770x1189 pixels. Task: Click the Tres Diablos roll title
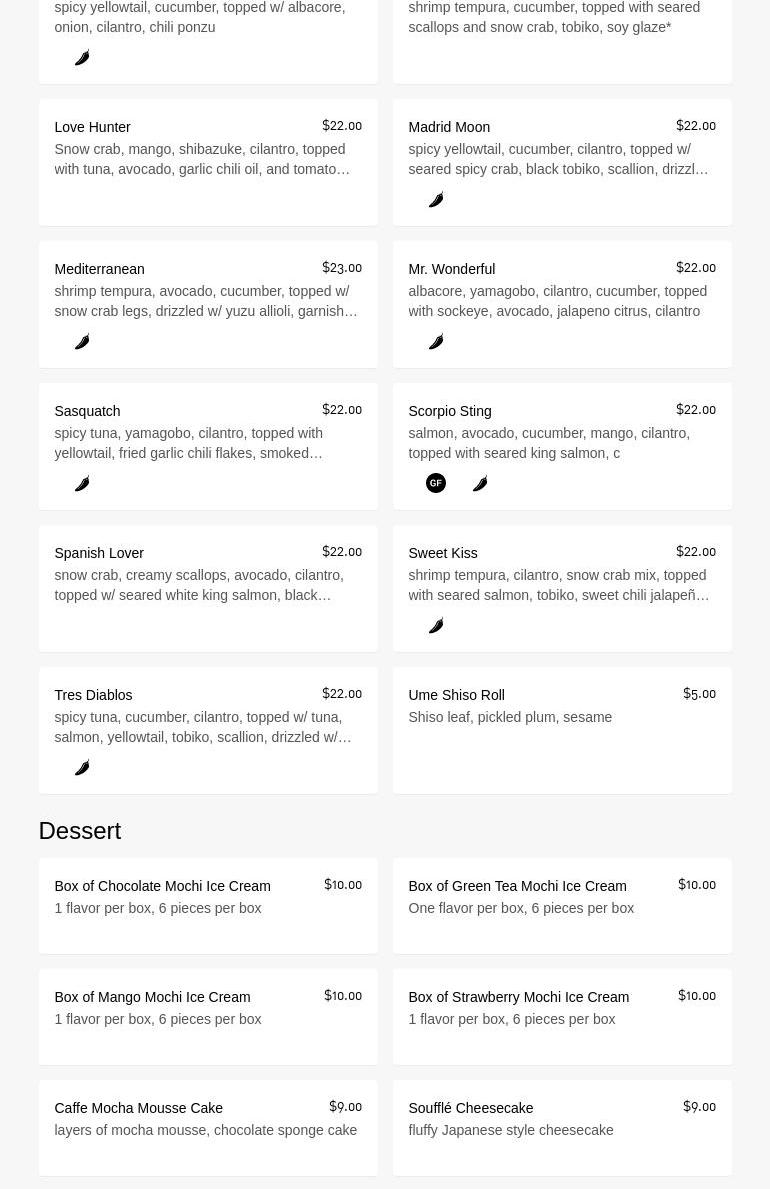tap(93, 695)
